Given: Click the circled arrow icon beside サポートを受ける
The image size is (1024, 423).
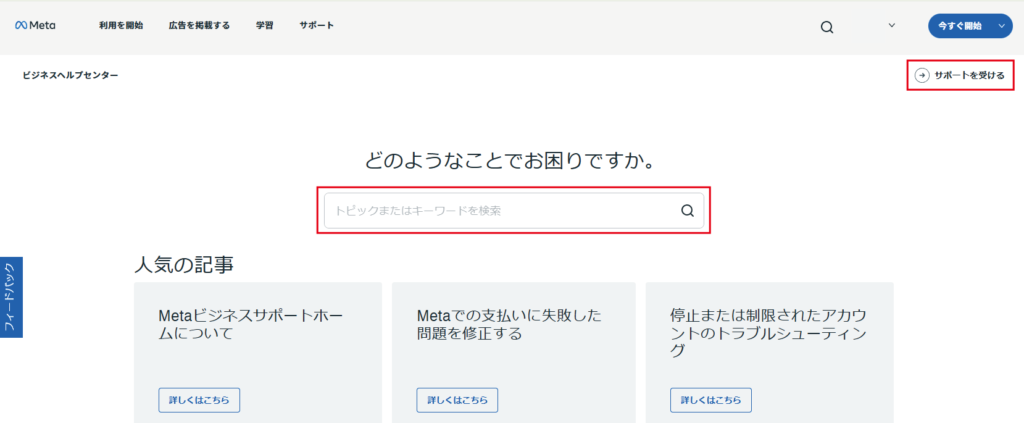Looking at the screenshot, I should pyautogui.click(x=922, y=75).
